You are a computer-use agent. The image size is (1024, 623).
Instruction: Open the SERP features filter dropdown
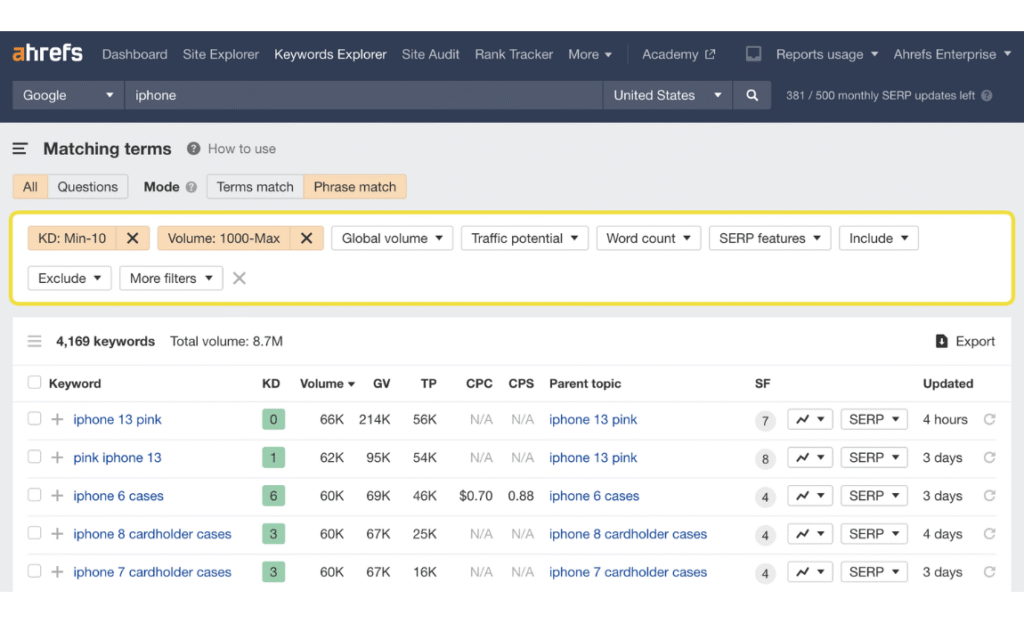tap(769, 238)
